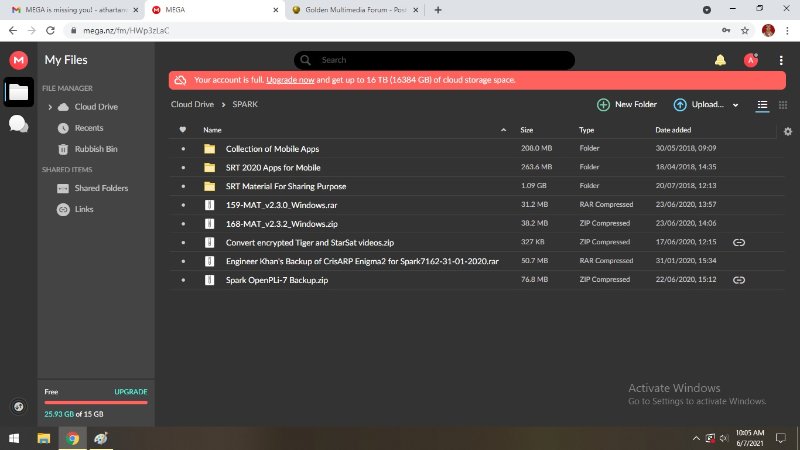800x450 pixels.
Task: Switch to thumbnail grid view
Action: click(x=783, y=105)
